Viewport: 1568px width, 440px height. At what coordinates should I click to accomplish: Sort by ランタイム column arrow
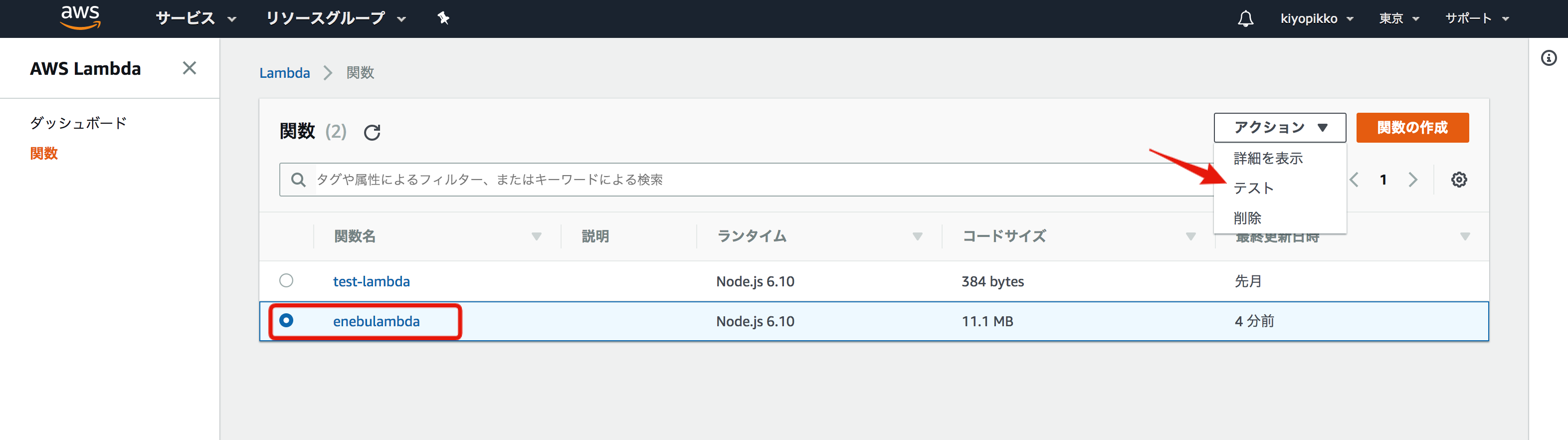(917, 236)
